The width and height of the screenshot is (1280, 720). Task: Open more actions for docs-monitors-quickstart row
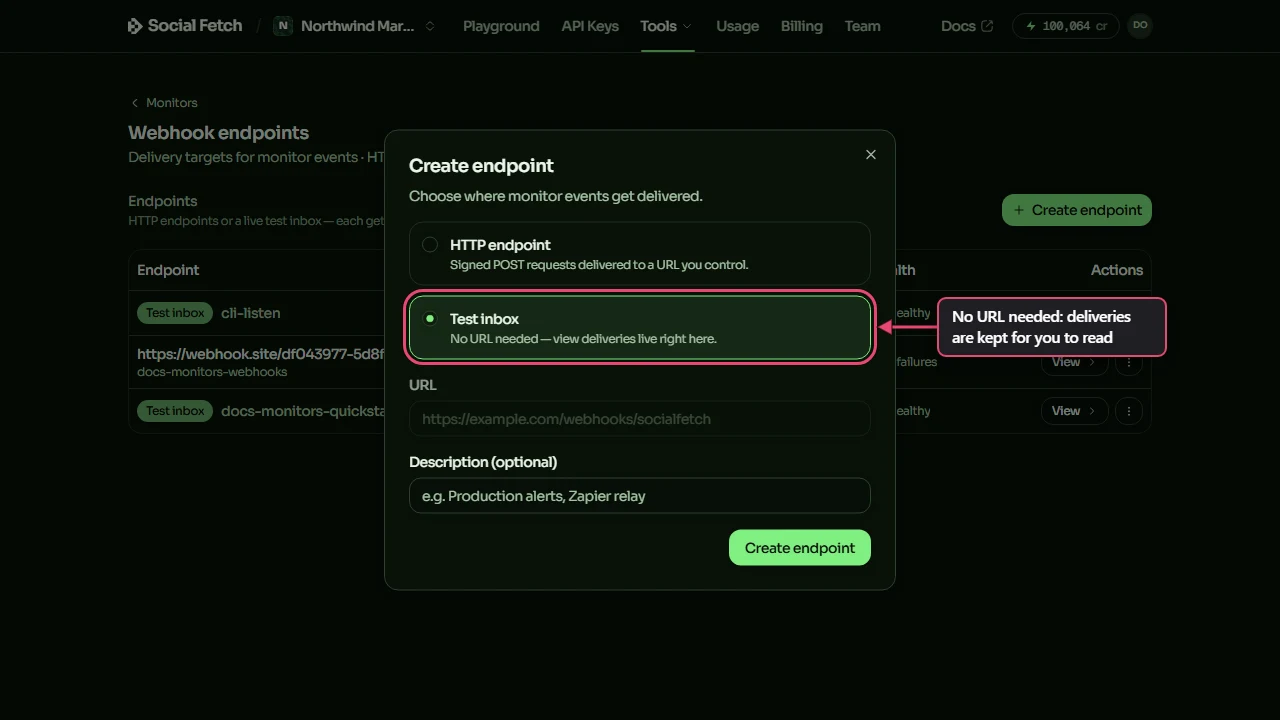coord(1129,411)
